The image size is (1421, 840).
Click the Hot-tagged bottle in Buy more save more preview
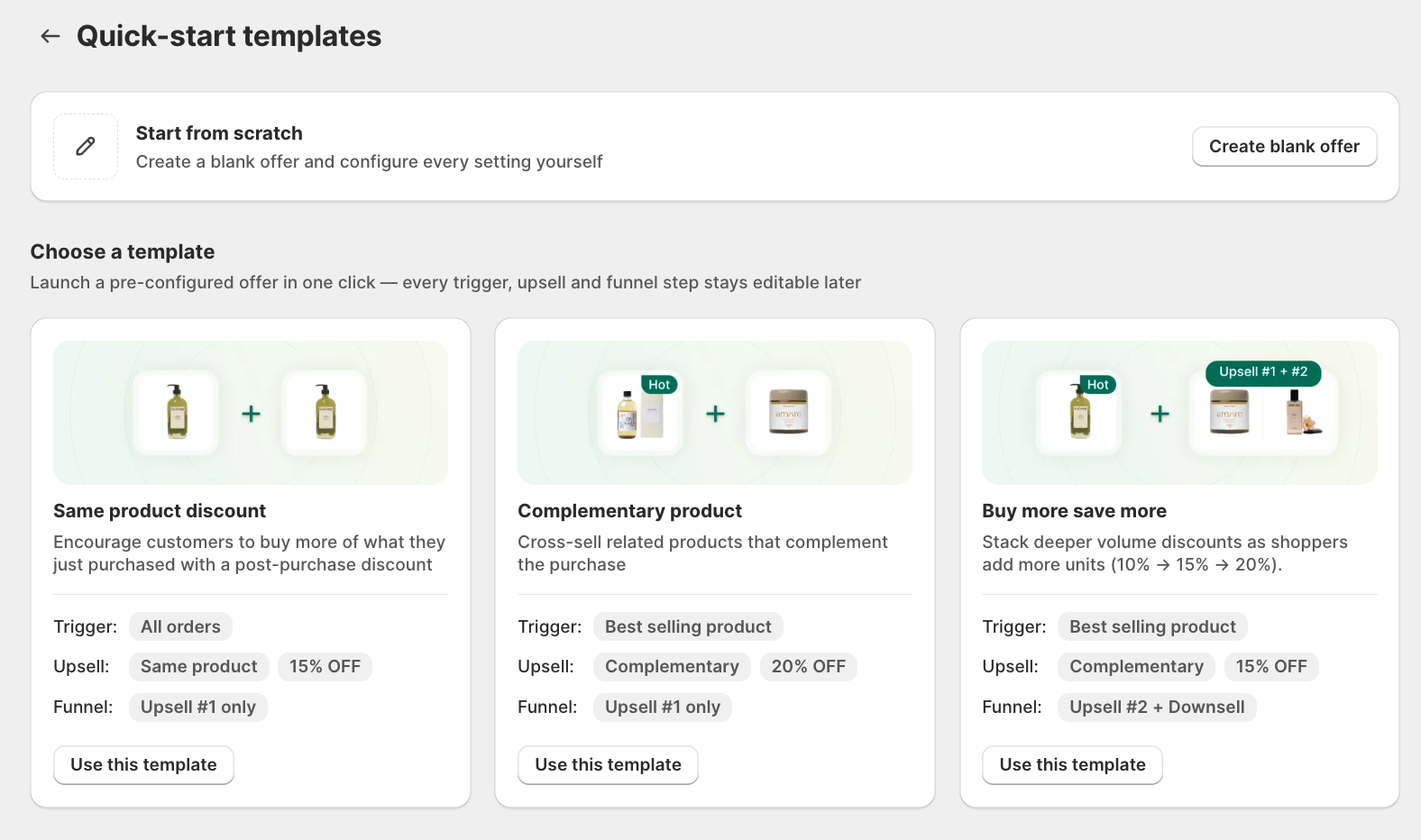pos(1079,413)
